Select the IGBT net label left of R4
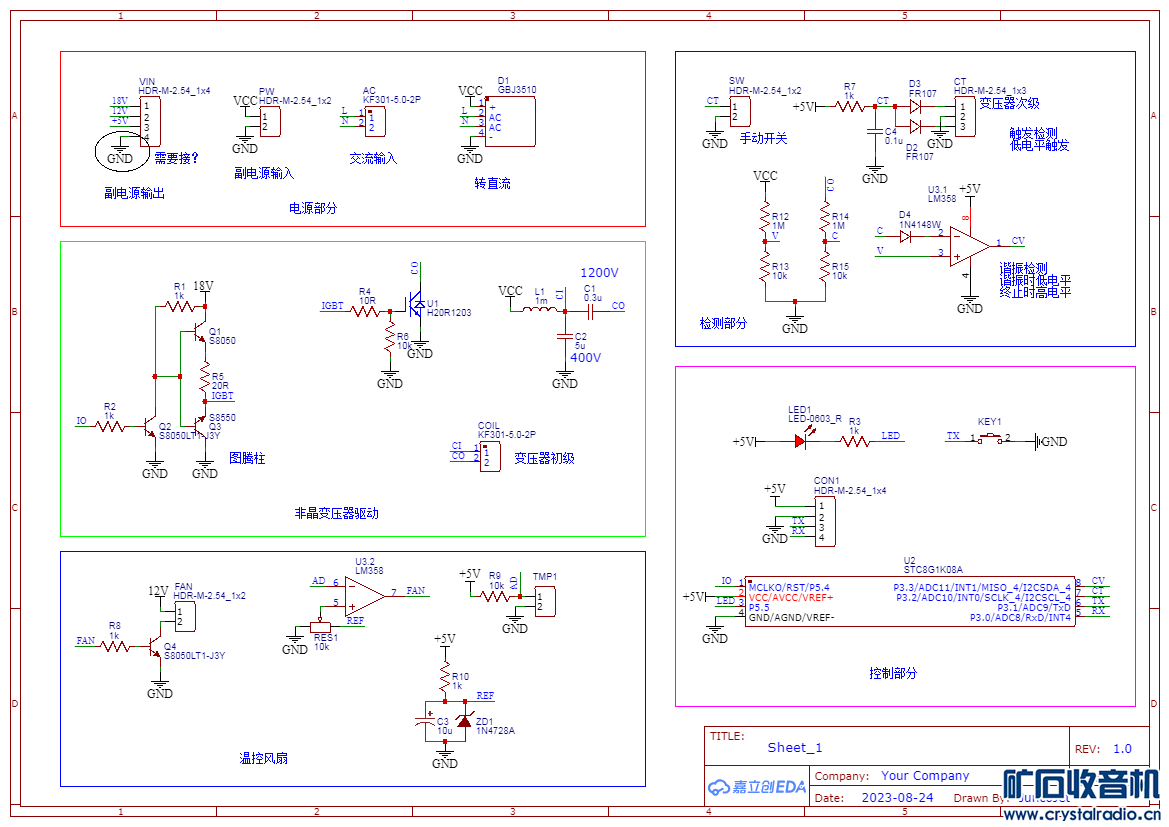The height and width of the screenshot is (827, 1169). click(x=333, y=306)
